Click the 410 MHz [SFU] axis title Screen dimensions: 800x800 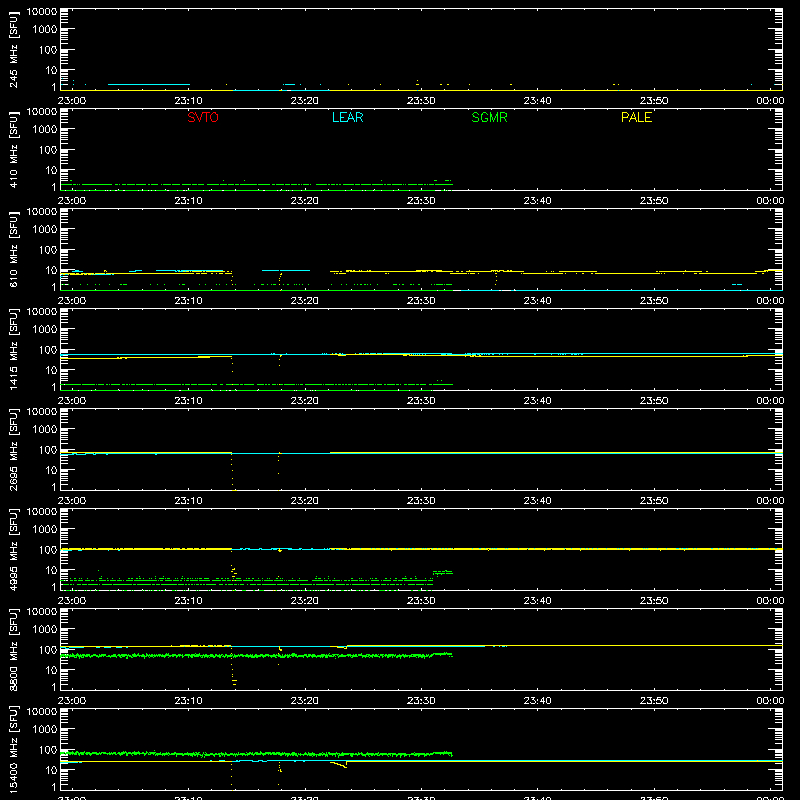click(x=13, y=149)
